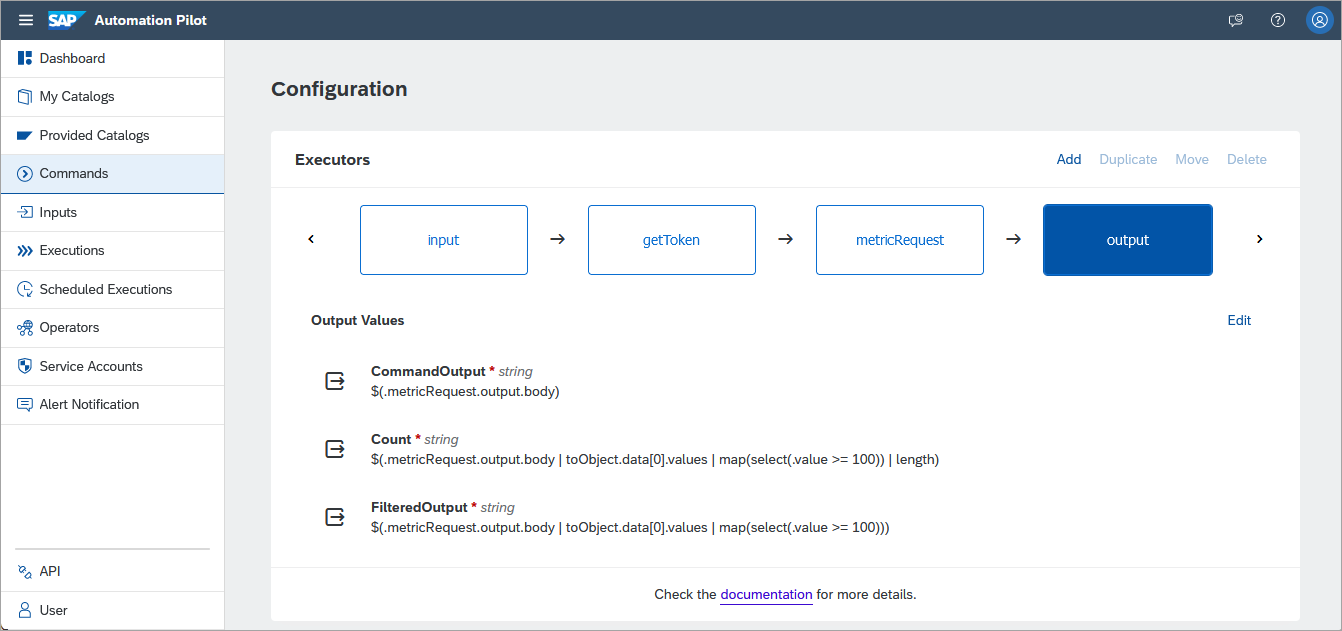Click the Executions chevrons icon
This screenshot has height=631, width=1342.
point(25,251)
